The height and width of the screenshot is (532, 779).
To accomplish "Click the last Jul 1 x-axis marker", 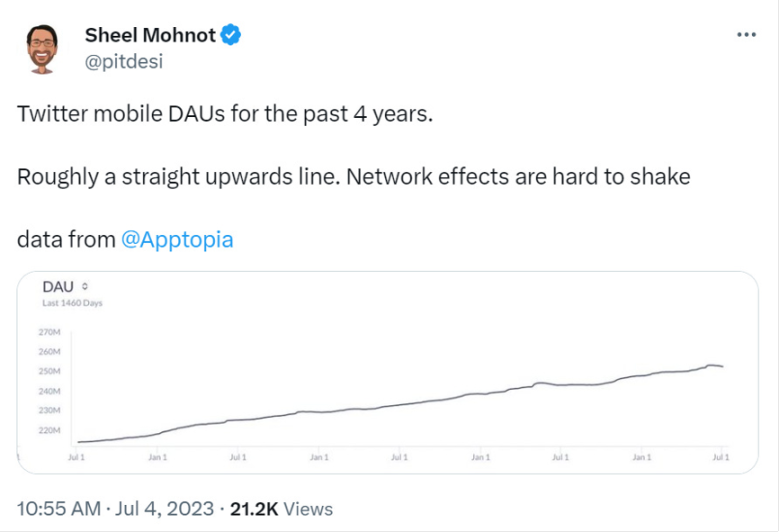I will (721, 457).
